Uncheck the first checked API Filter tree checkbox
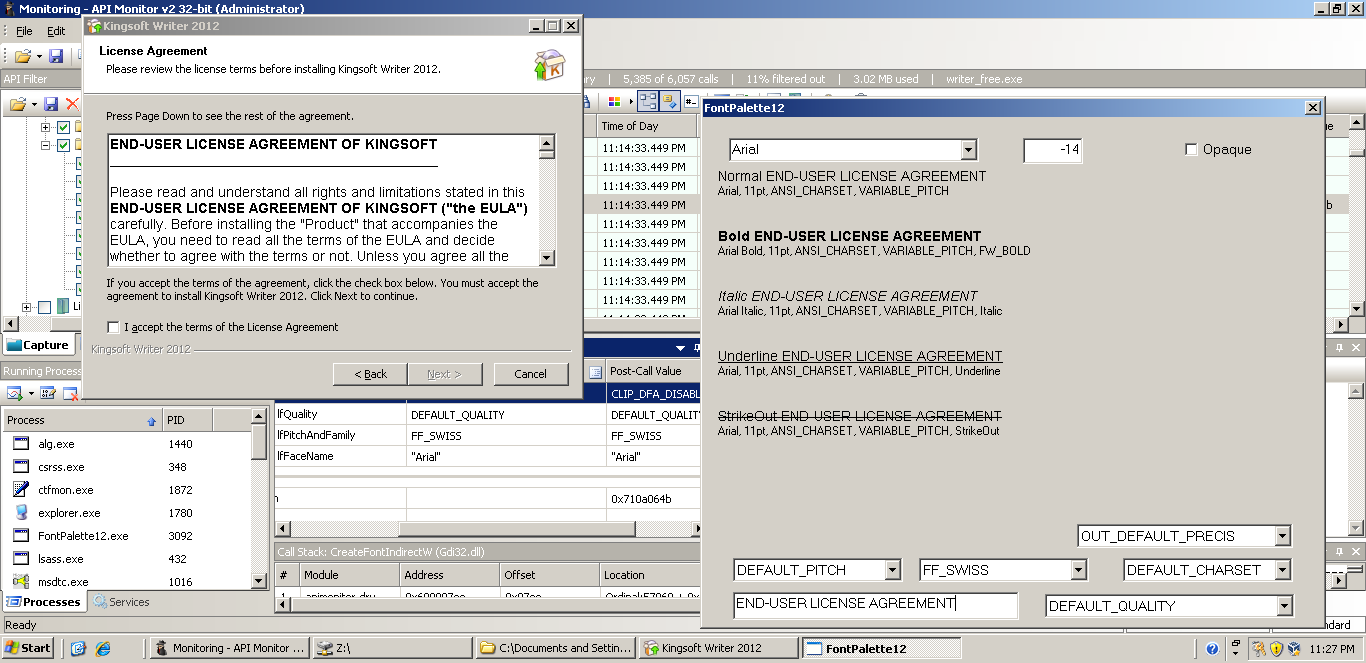 click(64, 127)
